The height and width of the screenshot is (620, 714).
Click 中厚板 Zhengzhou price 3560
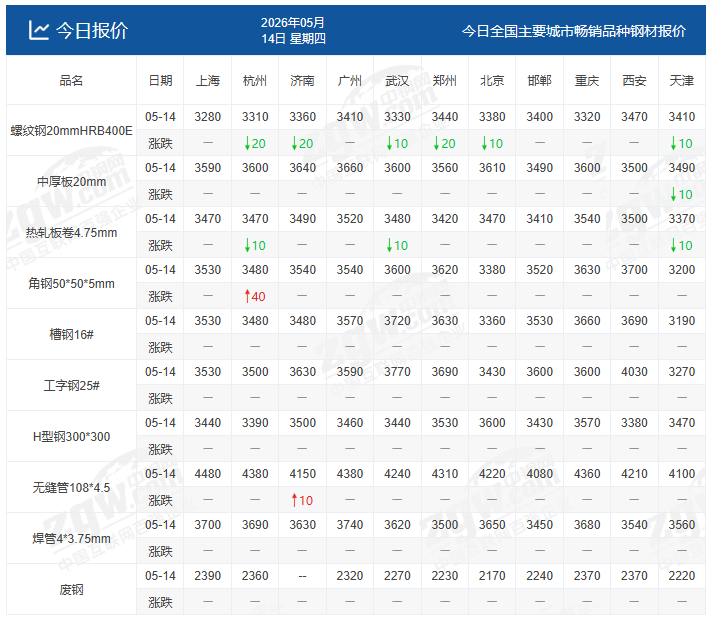coord(445,168)
